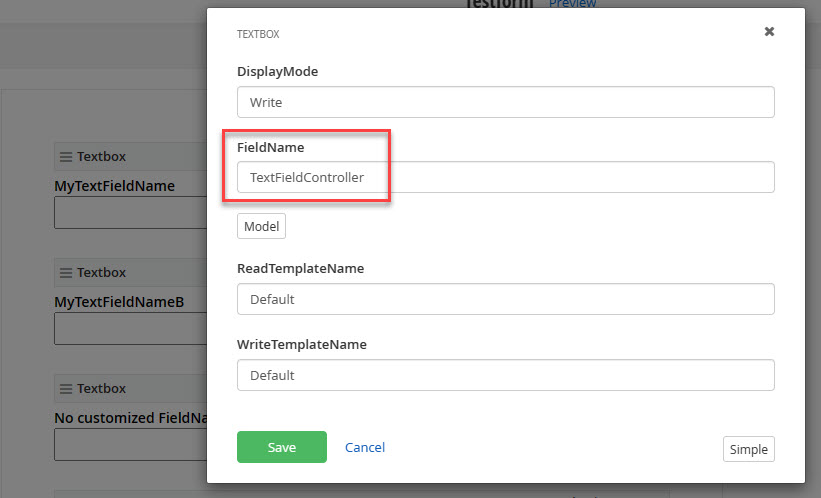821x498 pixels.
Task: Click input under No customized FieldName
Action: 131,445
